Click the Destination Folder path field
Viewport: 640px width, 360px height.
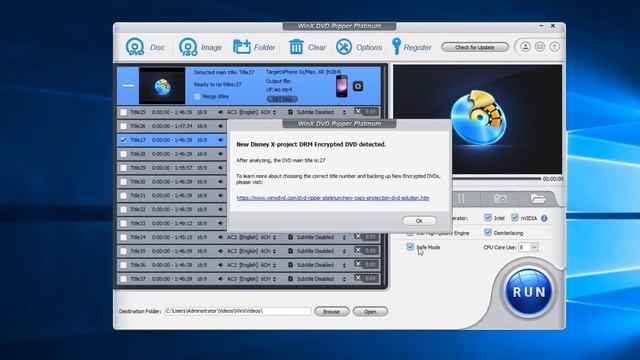(x=238, y=311)
